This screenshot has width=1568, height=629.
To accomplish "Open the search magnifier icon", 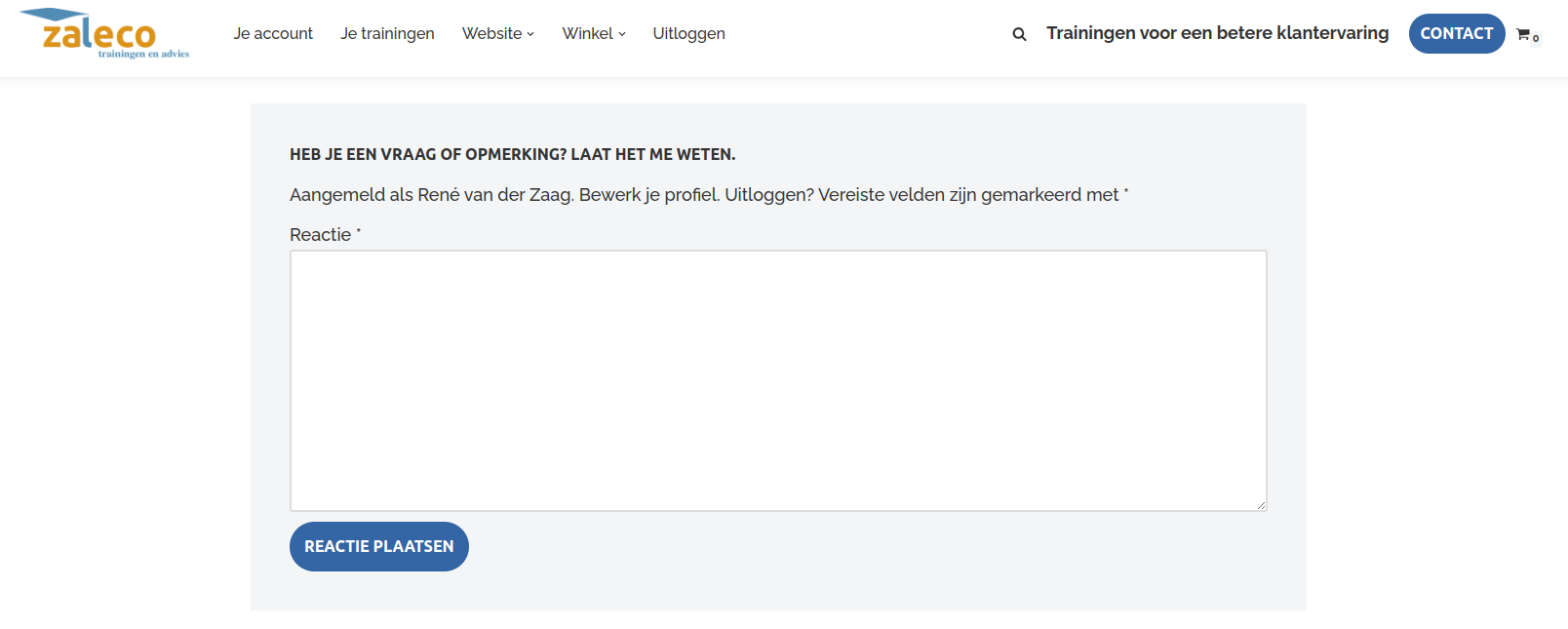I will point(1019,34).
